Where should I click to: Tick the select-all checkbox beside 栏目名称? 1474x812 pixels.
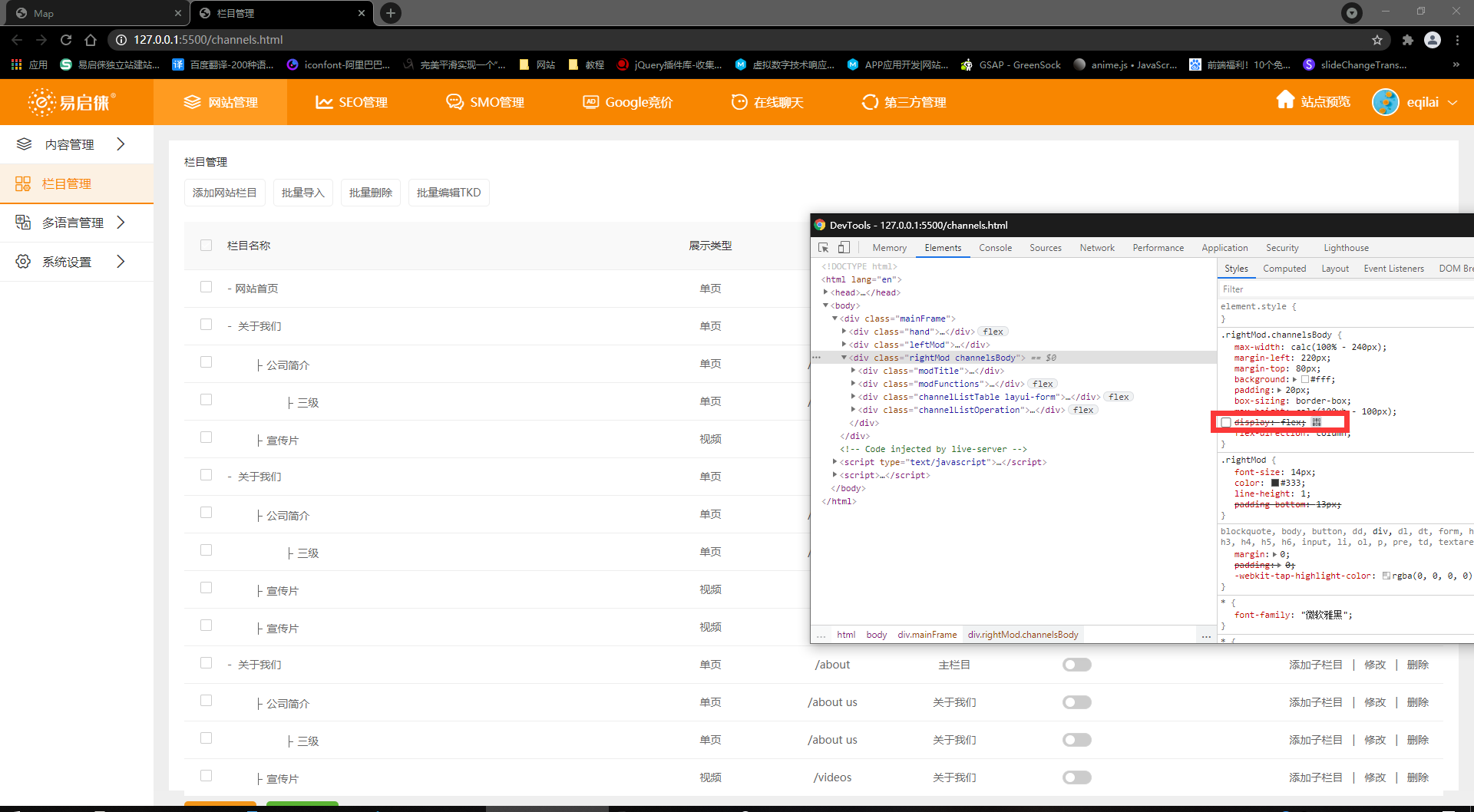click(206, 246)
